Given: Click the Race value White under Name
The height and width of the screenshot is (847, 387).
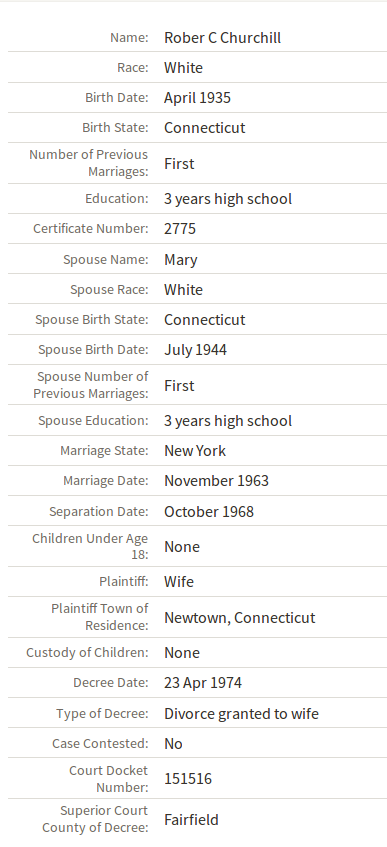Looking at the screenshot, I should 183,68.
